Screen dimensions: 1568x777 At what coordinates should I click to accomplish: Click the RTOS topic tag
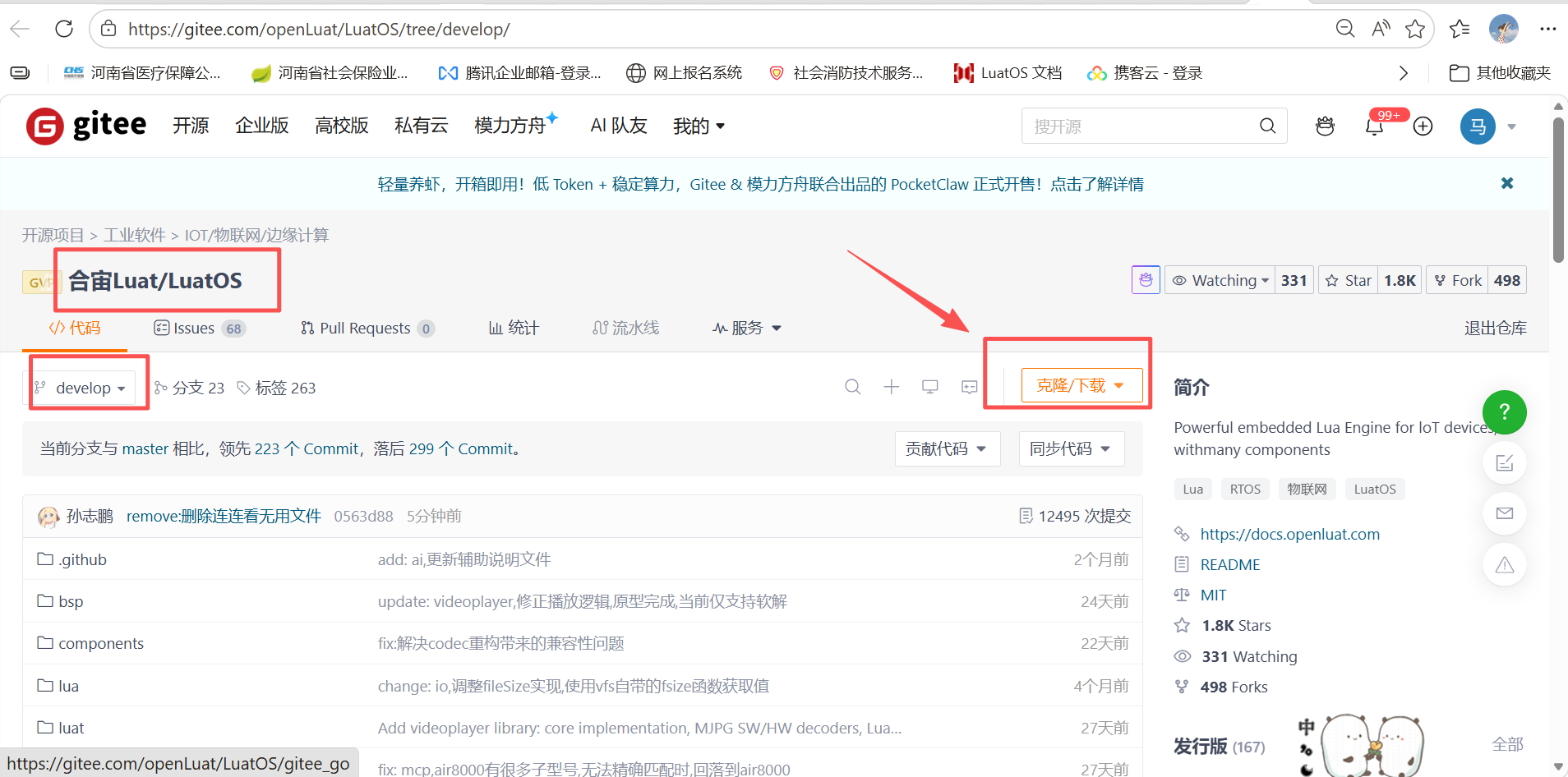[x=1245, y=489]
